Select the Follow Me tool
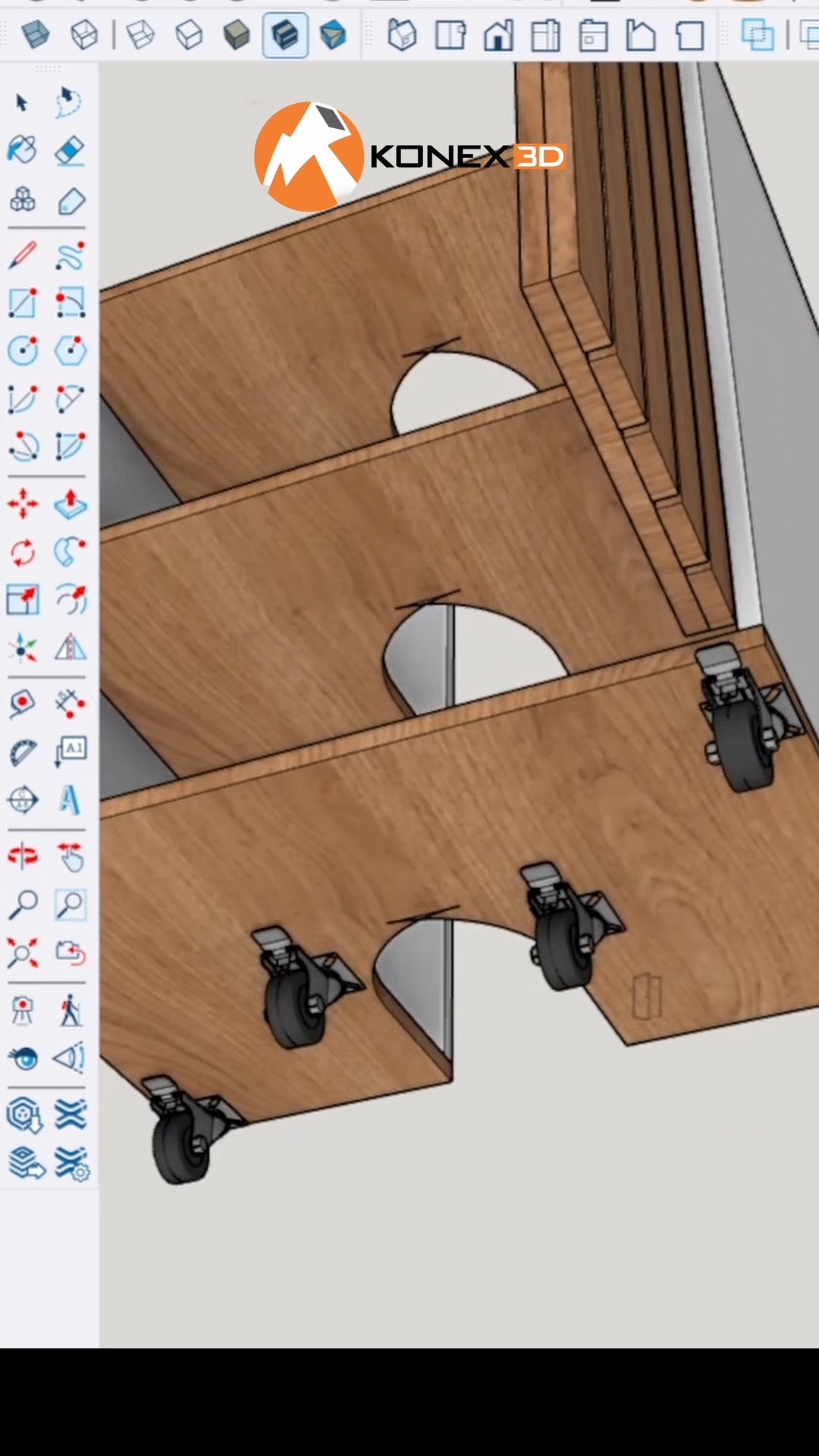The width and height of the screenshot is (819, 1456). click(x=70, y=552)
